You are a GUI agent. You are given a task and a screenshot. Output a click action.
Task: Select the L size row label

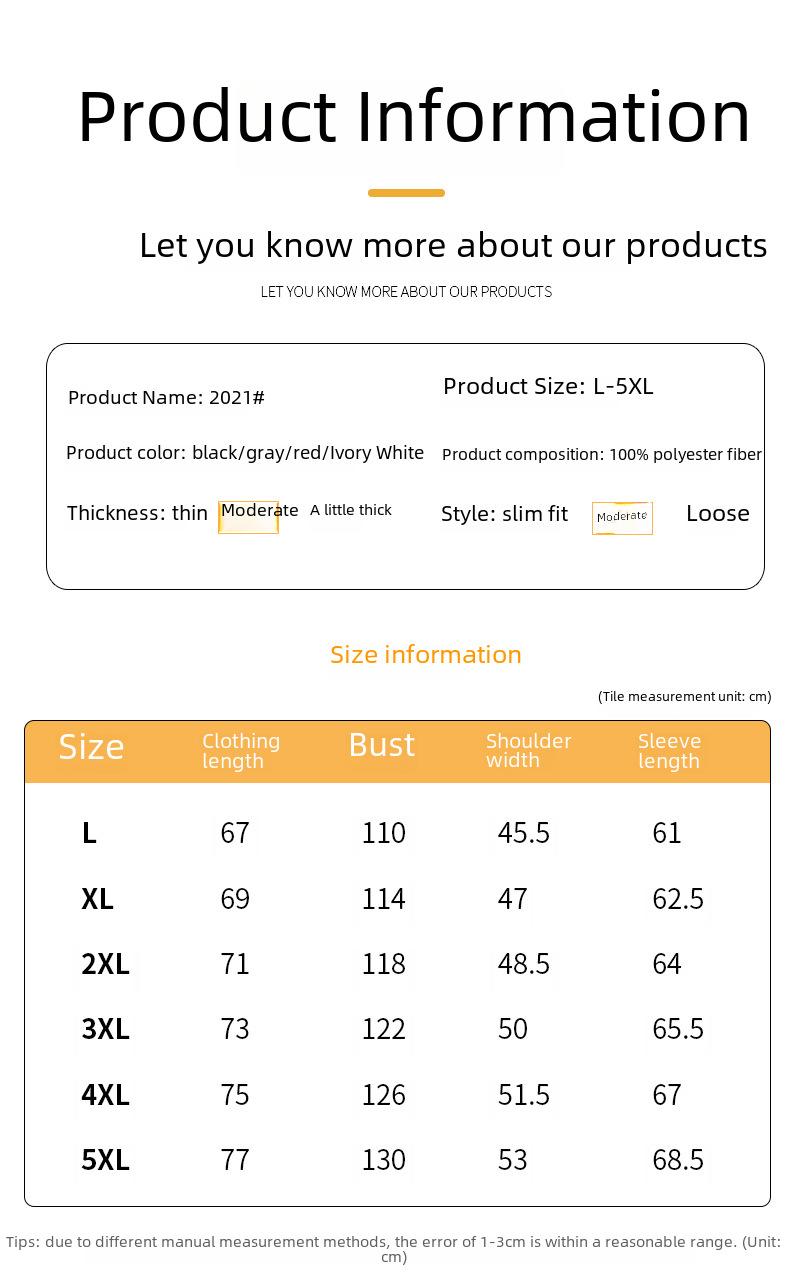pyautogui.click(x=89, y=833)
